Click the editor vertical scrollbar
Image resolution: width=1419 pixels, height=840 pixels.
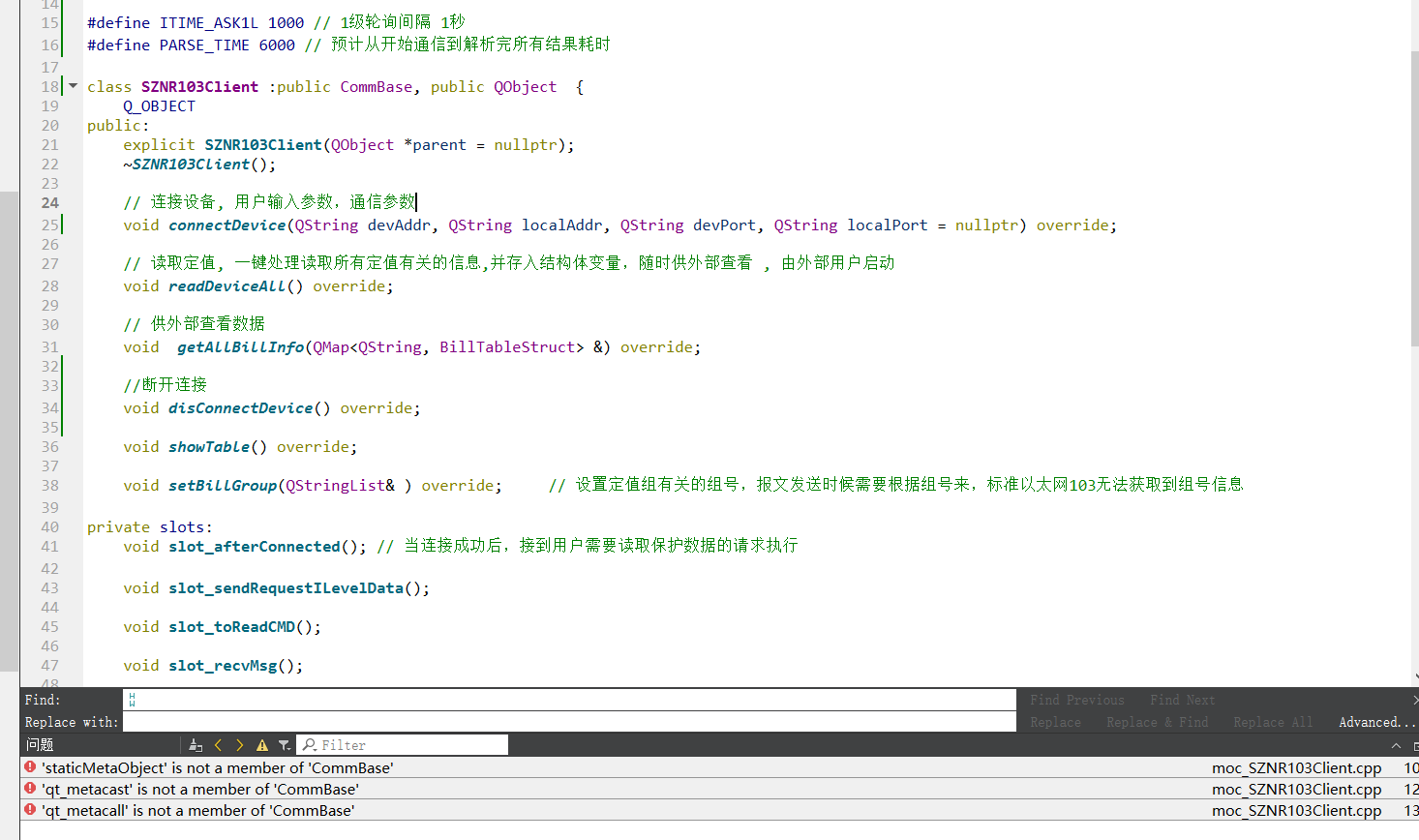[1414, 198]
